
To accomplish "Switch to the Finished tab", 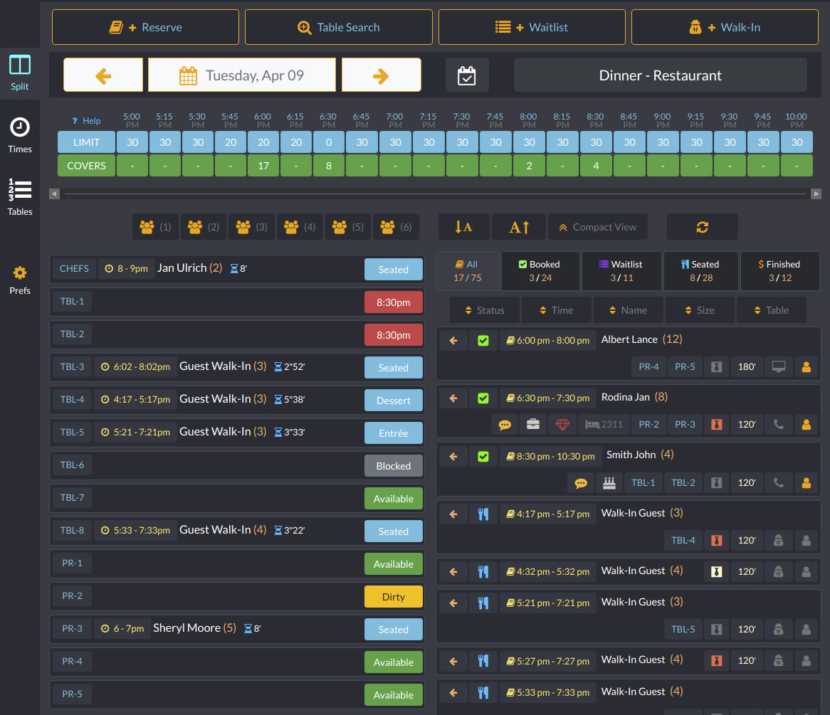I will tap(779, 271).
